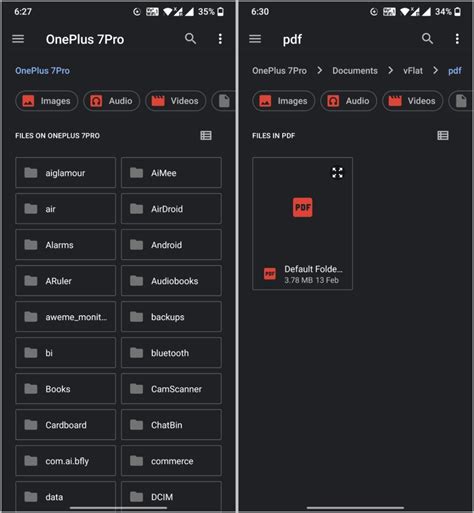Click chevron after vFlat breadcrumb
The width and height of the screenshot is (474, 513).
435,70
